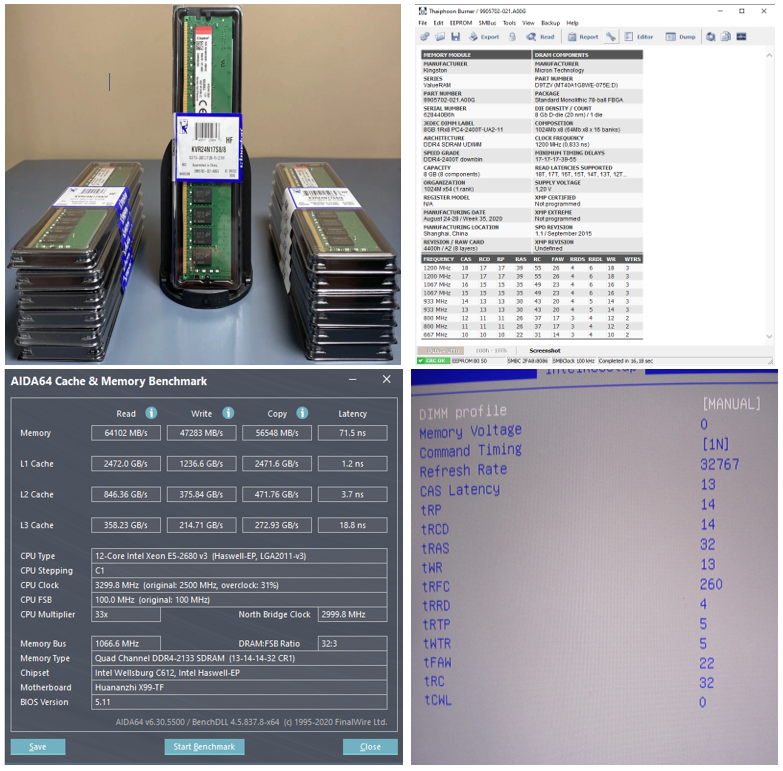This screenshot has height=771, width=783.
Task: Click the Write info icon in AIDA64
Action: coord(228,413)
